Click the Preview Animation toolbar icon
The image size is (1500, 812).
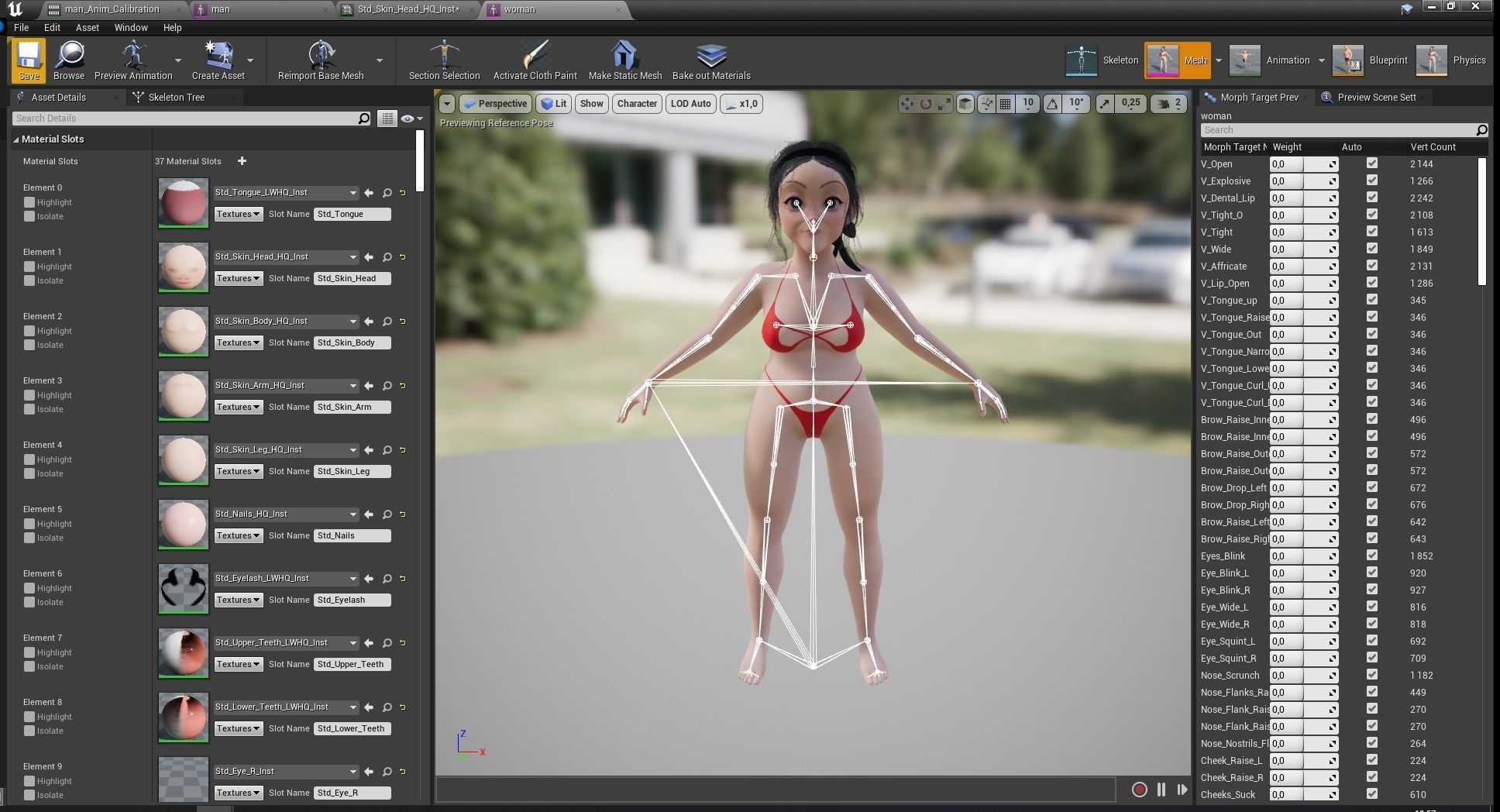click(133, 60)
